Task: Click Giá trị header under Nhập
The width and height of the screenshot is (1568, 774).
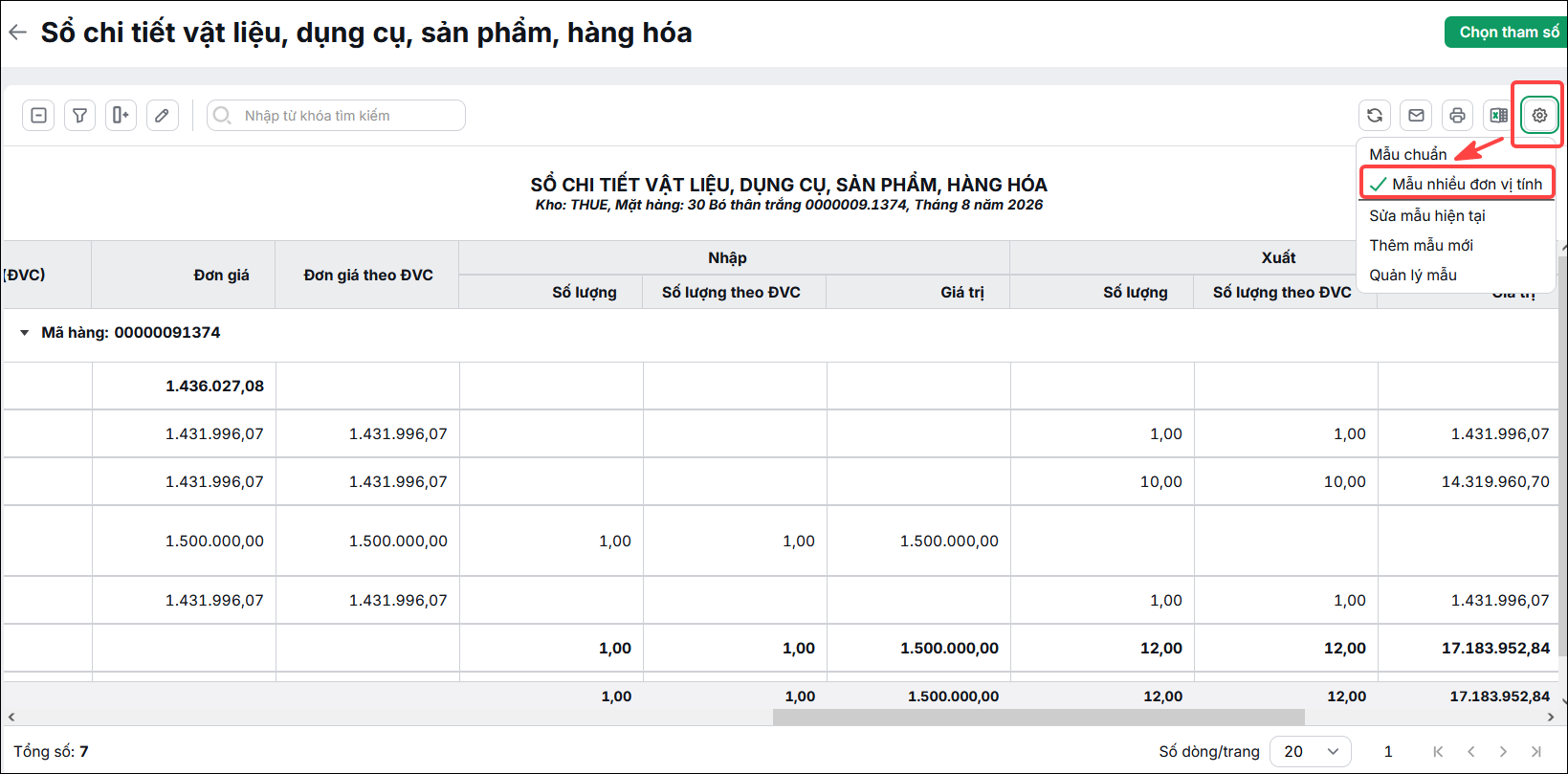Action: coord(918,292)
